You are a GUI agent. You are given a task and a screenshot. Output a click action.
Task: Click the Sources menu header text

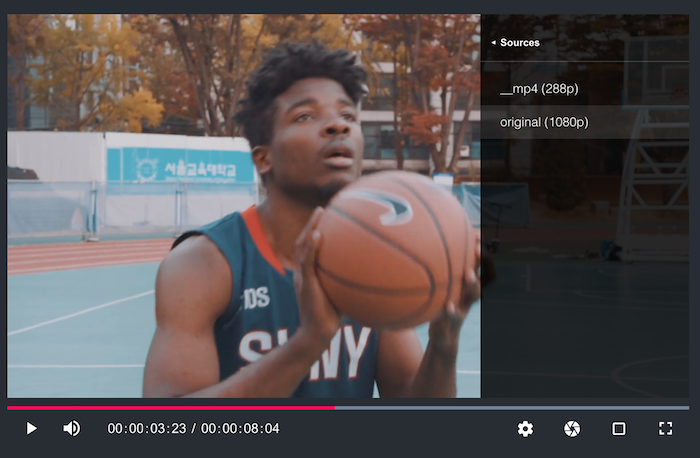click(x=520, y=43)
